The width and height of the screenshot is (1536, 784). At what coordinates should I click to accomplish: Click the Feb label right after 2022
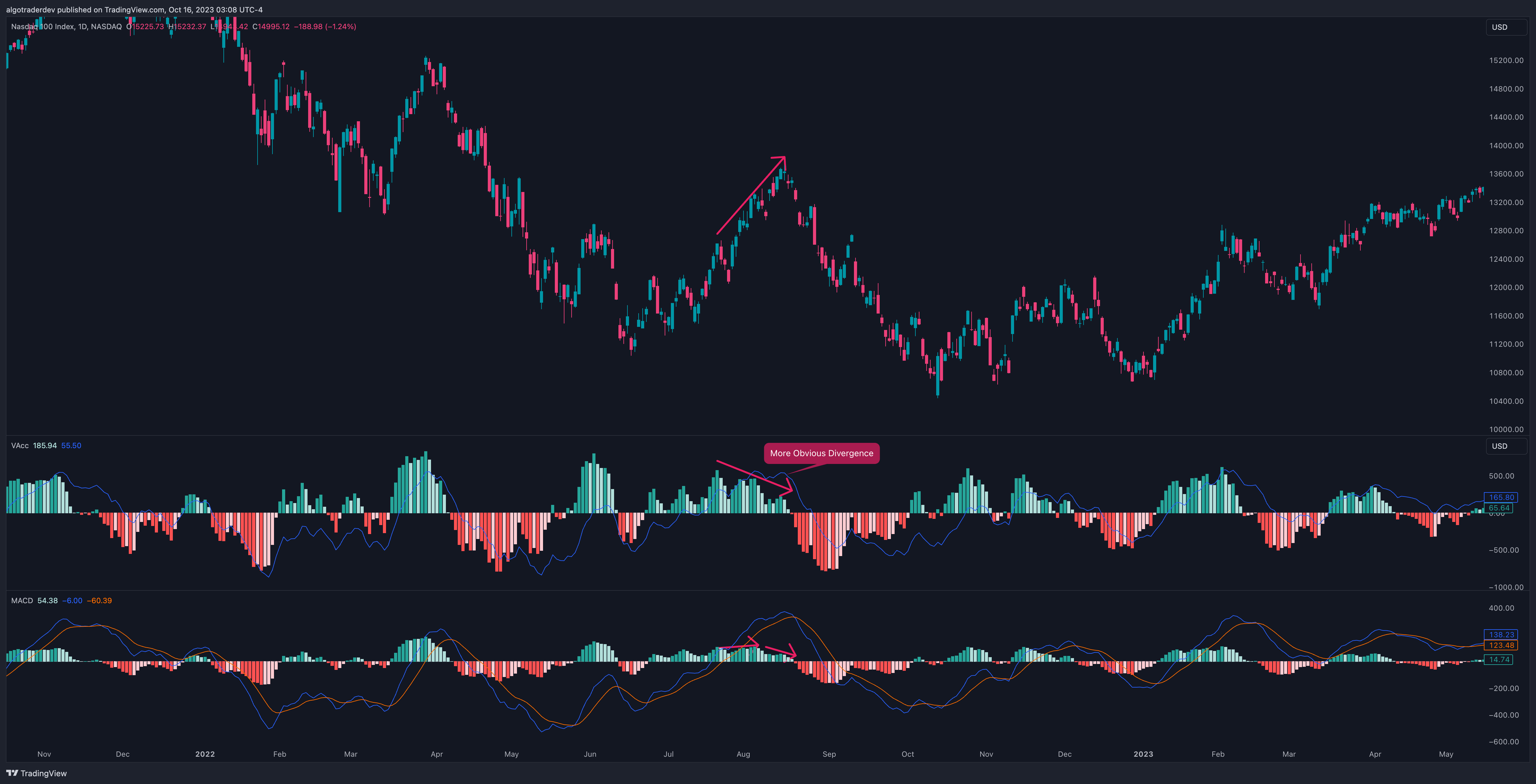click(280, 754)
